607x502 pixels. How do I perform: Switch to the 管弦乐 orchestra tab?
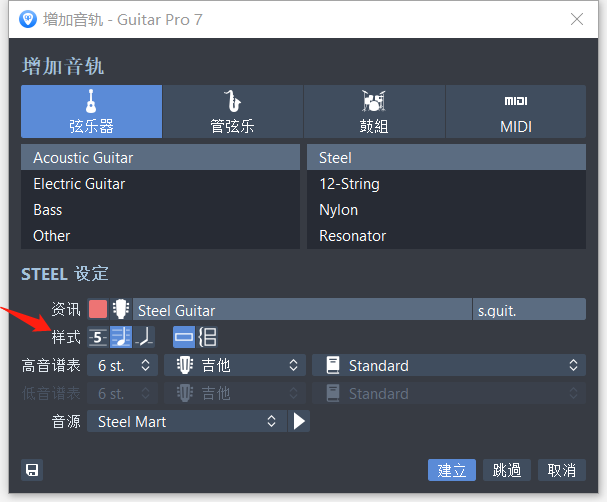[x=233, y=111]
